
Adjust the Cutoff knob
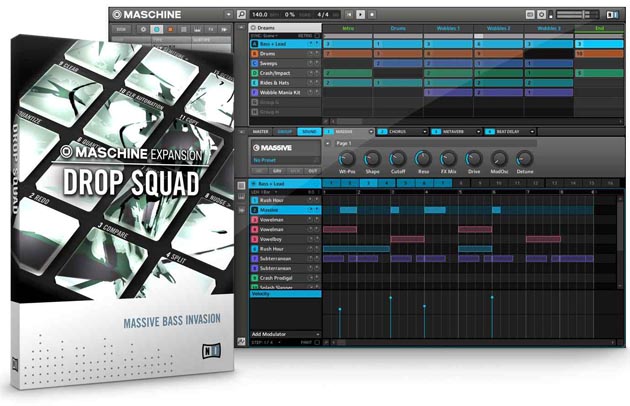[398, 159]
